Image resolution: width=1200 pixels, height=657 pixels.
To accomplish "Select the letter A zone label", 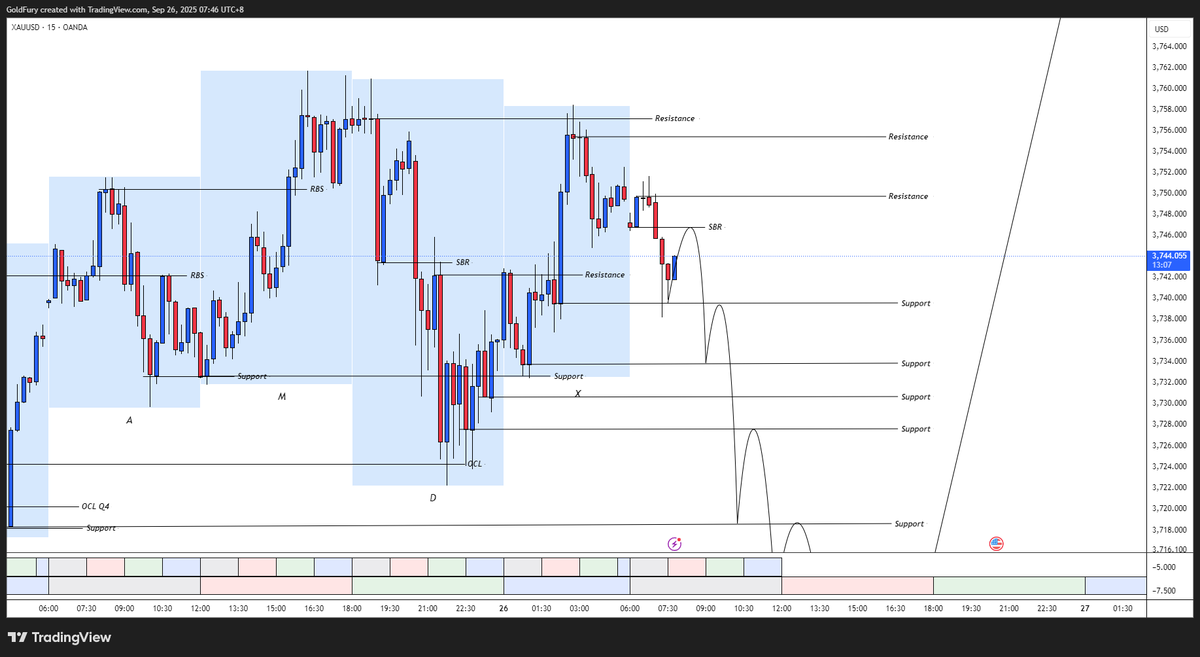I will click(x=129, y=421).
